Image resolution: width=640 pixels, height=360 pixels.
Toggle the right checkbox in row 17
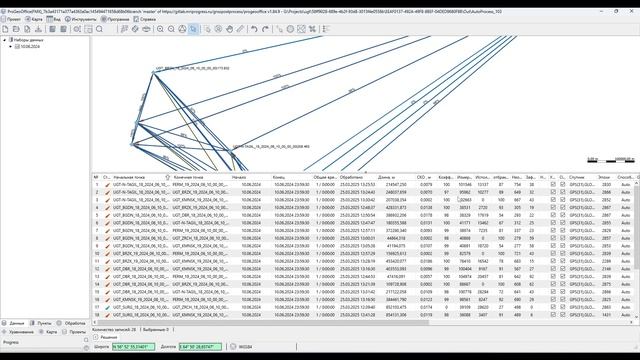(562, 307)
